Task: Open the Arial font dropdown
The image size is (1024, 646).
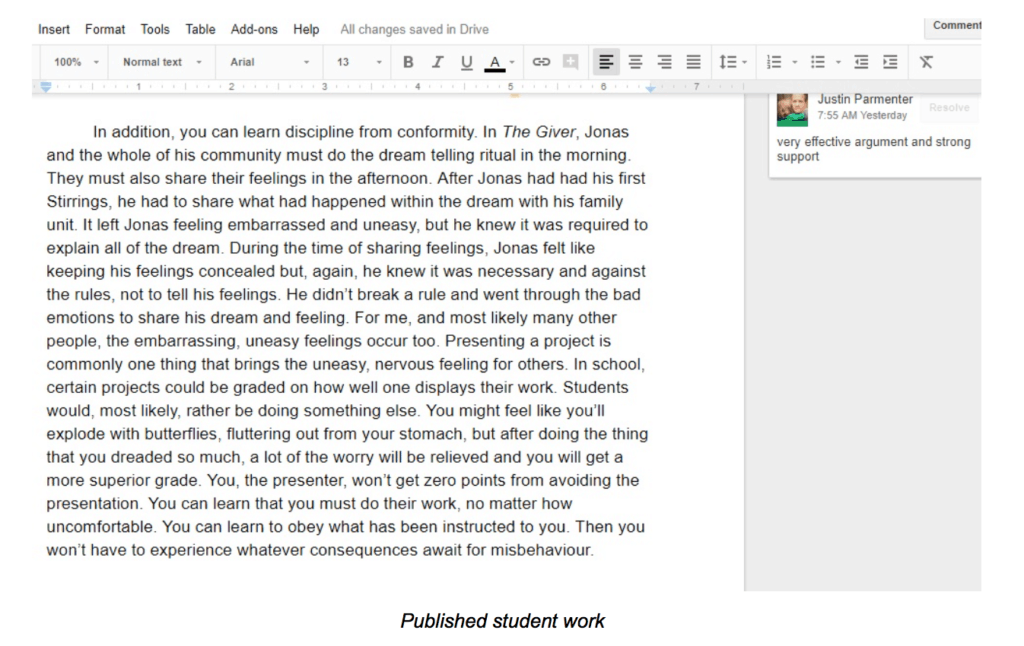Action: pyautogui.click(x=269, y=62)
